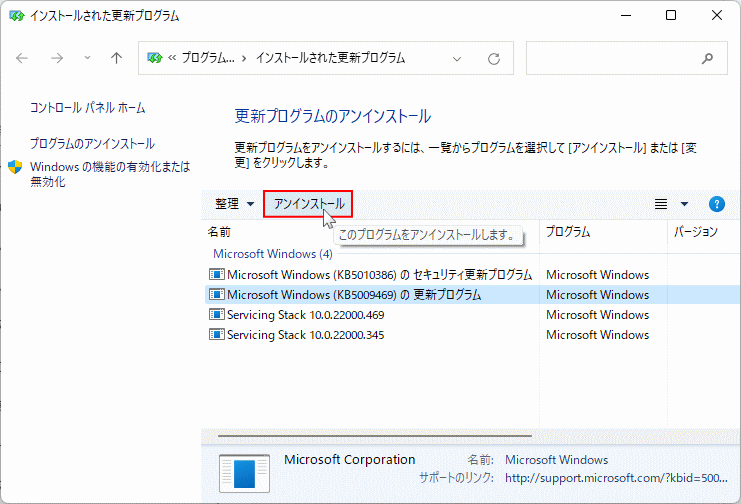
Task: Click Microsoft Windows program cell for KB5010386
Action: (x=597, y=275)
